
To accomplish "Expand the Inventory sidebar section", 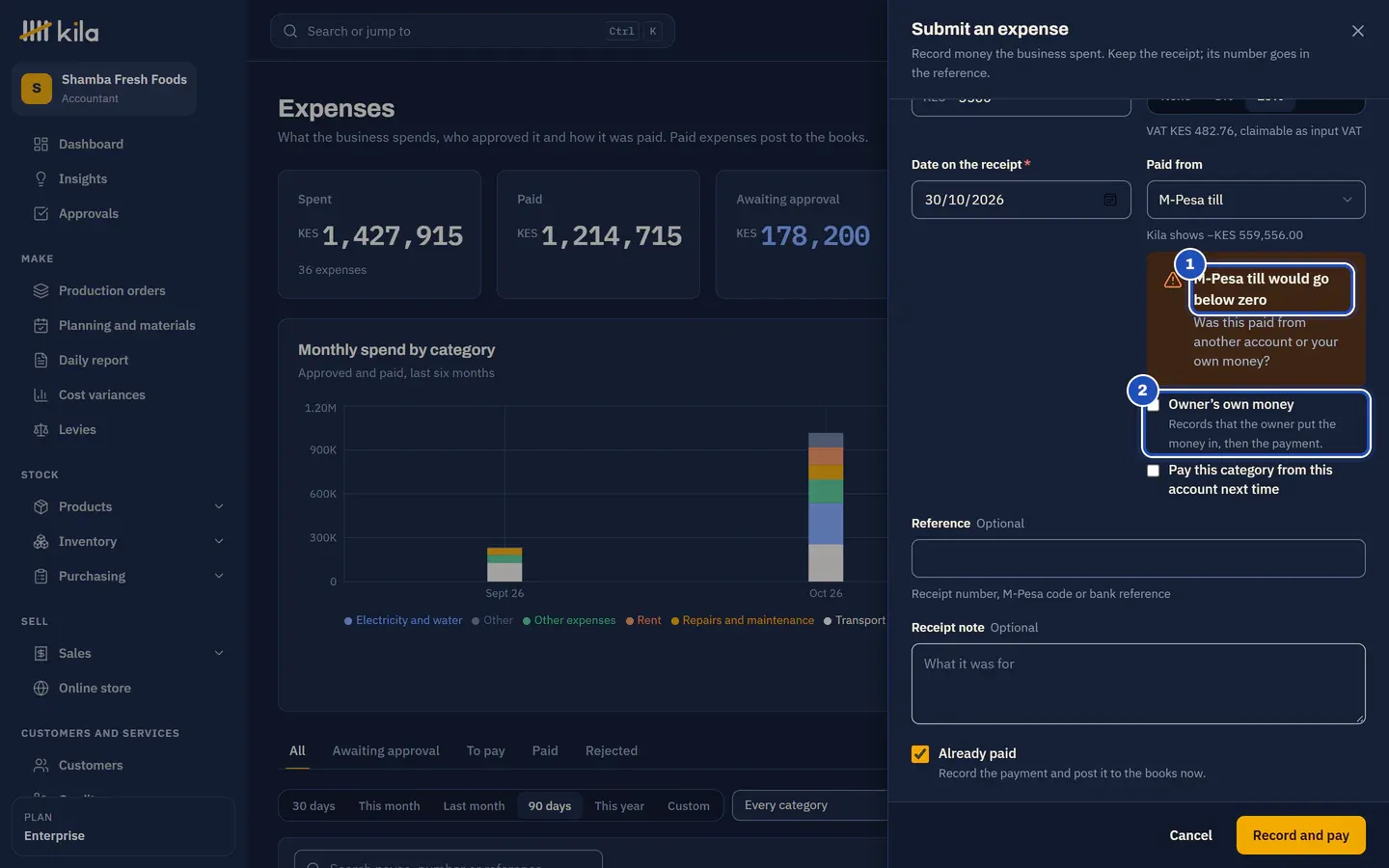I will pyautogui.click(x=219, y=542).
